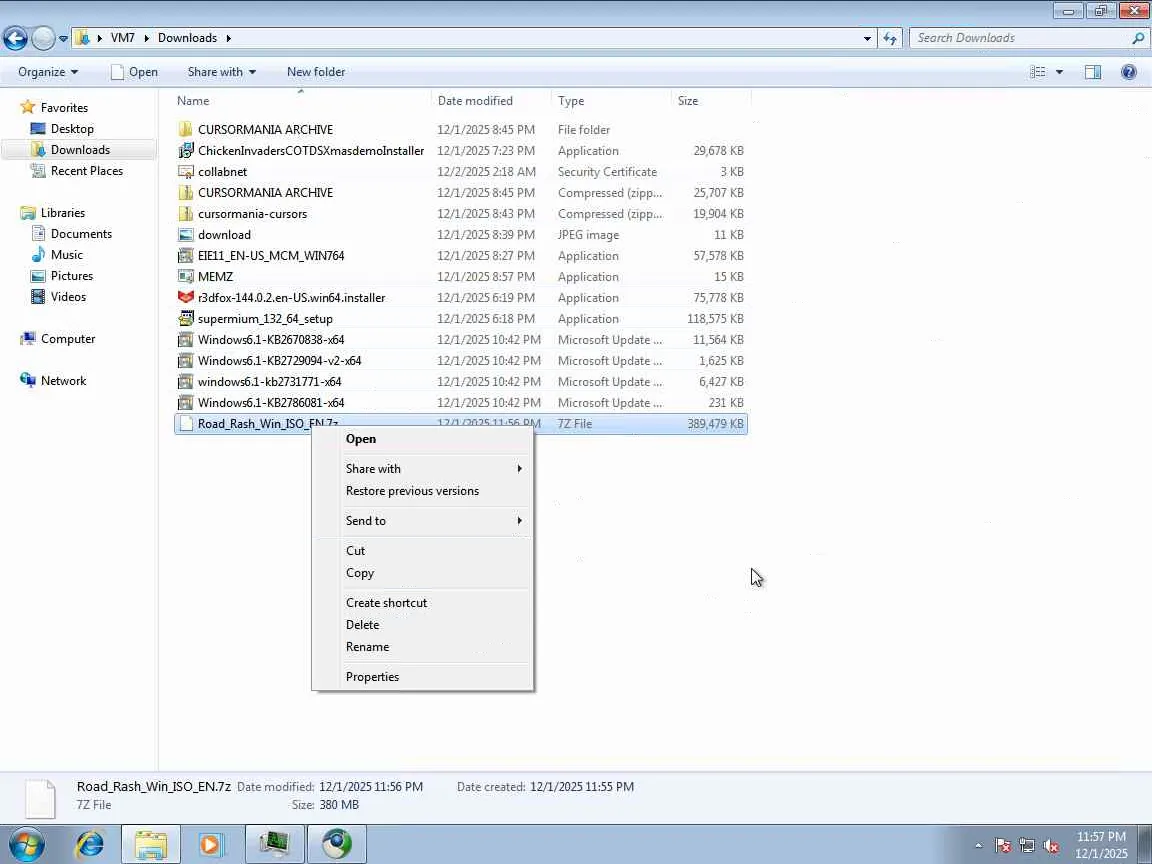
Task: Select the Windows6.1-KB2729094-v2-x64 update icon
Action: click(x=186, y=361)
